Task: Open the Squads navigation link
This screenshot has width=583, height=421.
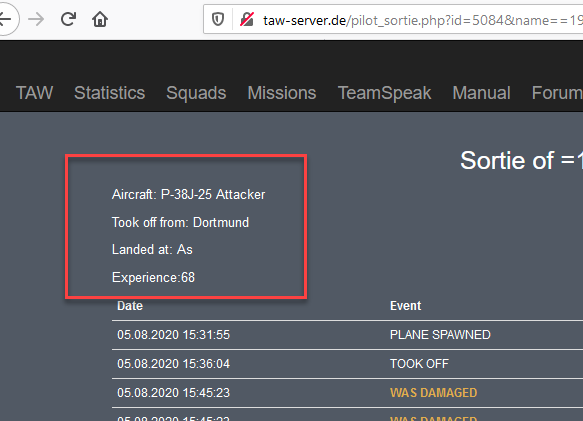Action: (196, 93)
